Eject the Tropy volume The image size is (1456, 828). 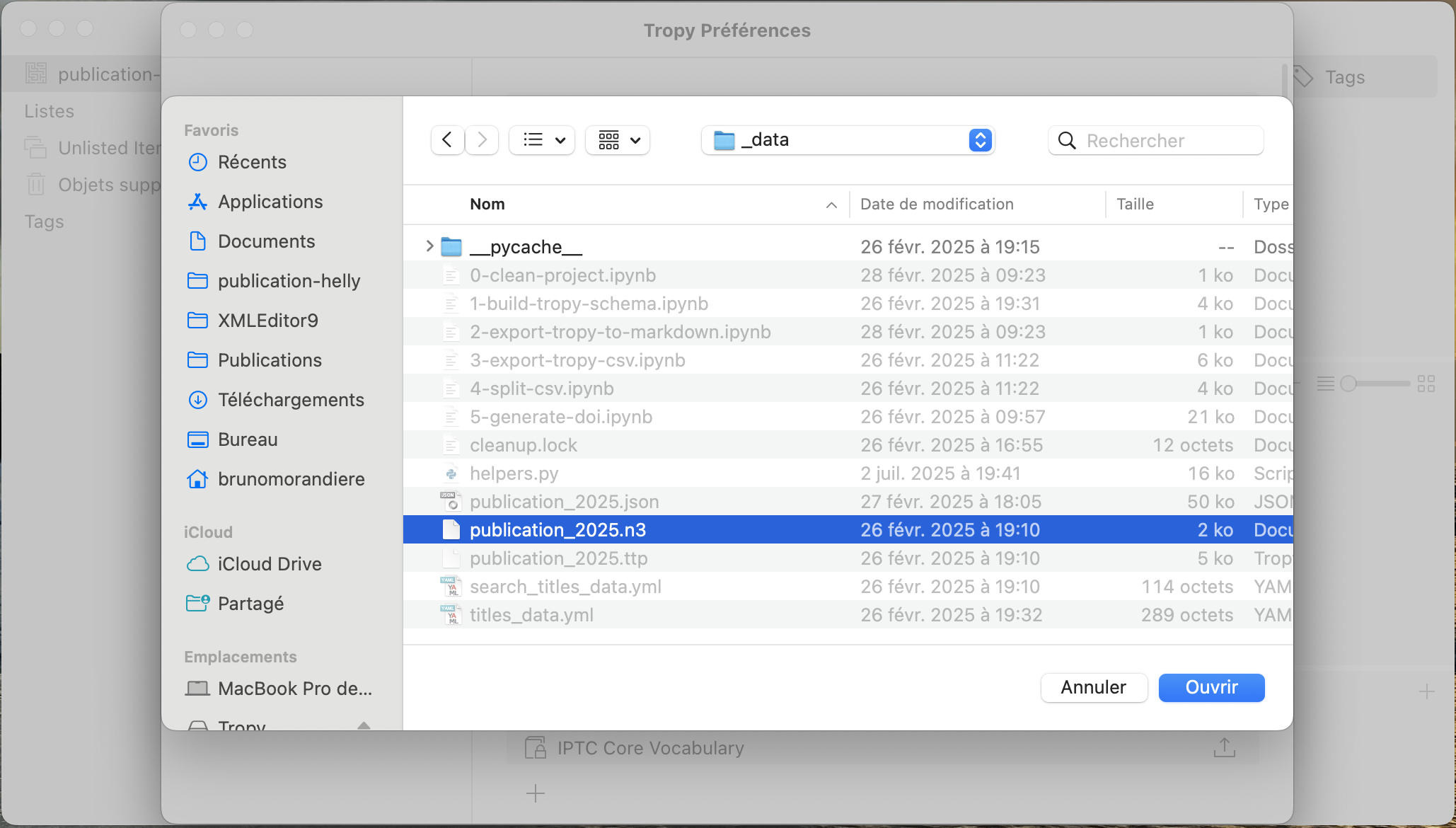tap(364, 725)
